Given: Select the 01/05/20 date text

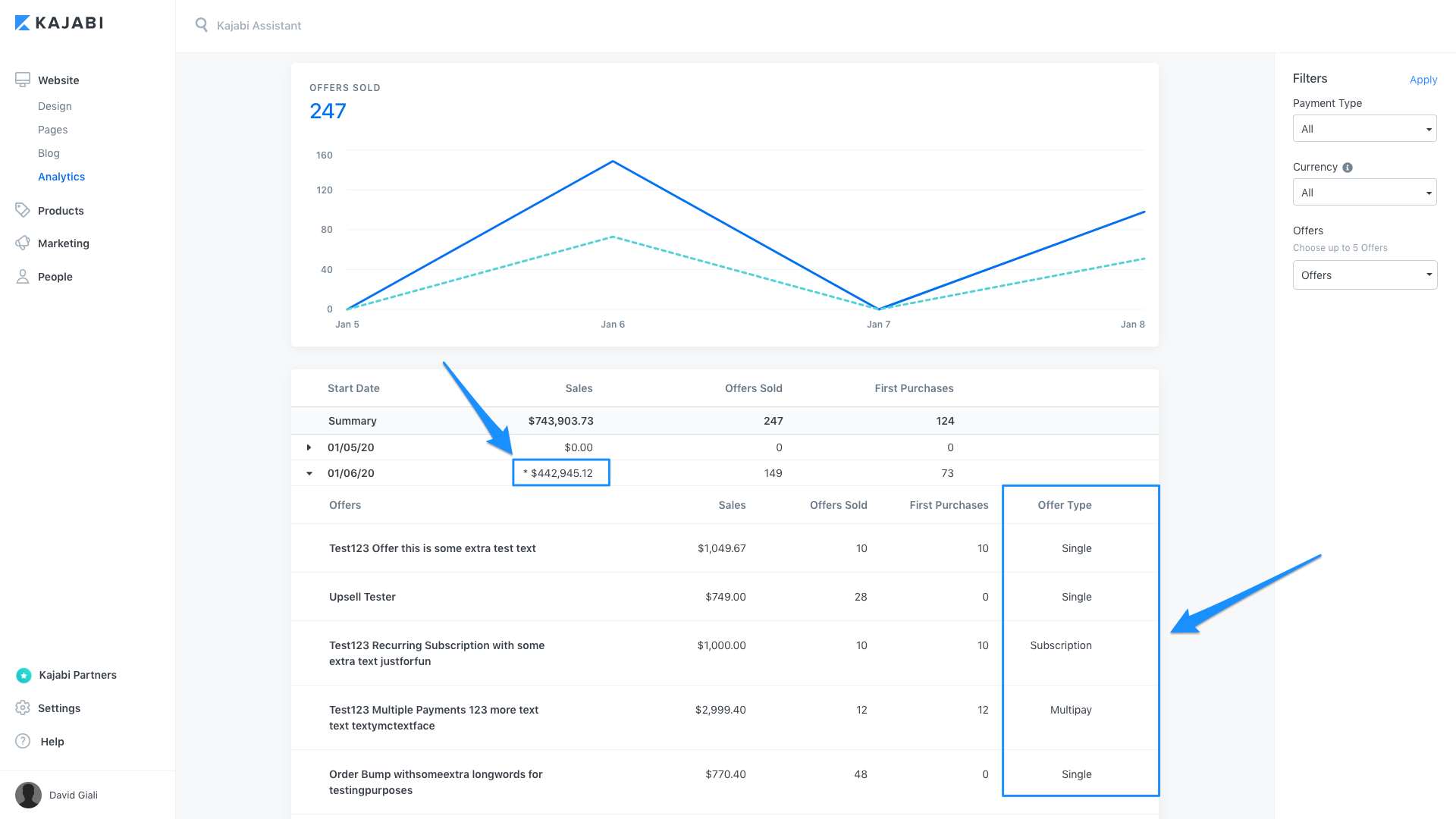Looking at the screenshot, I should coord(350,447).
